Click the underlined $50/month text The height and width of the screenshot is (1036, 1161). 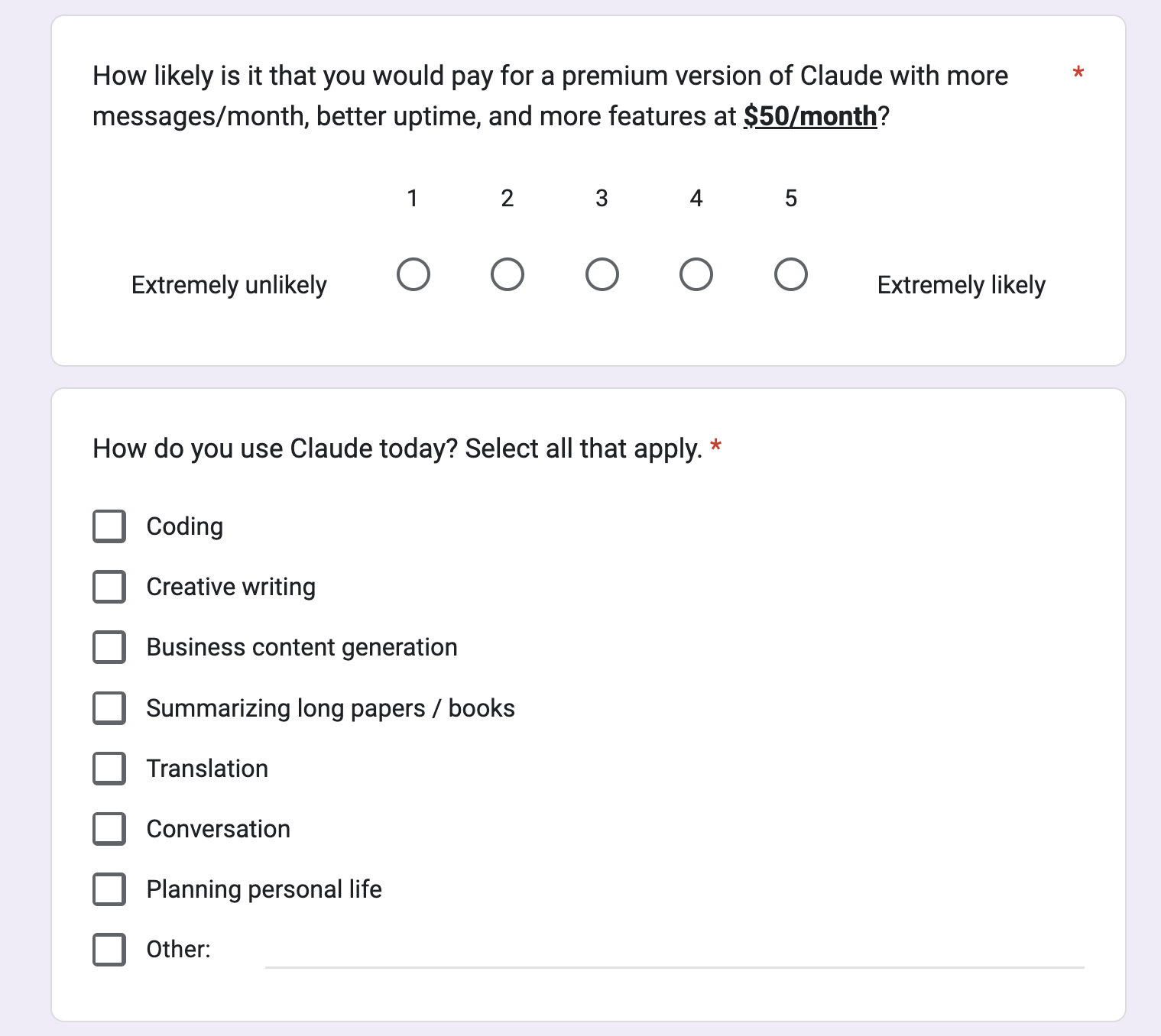coord(810,116)
